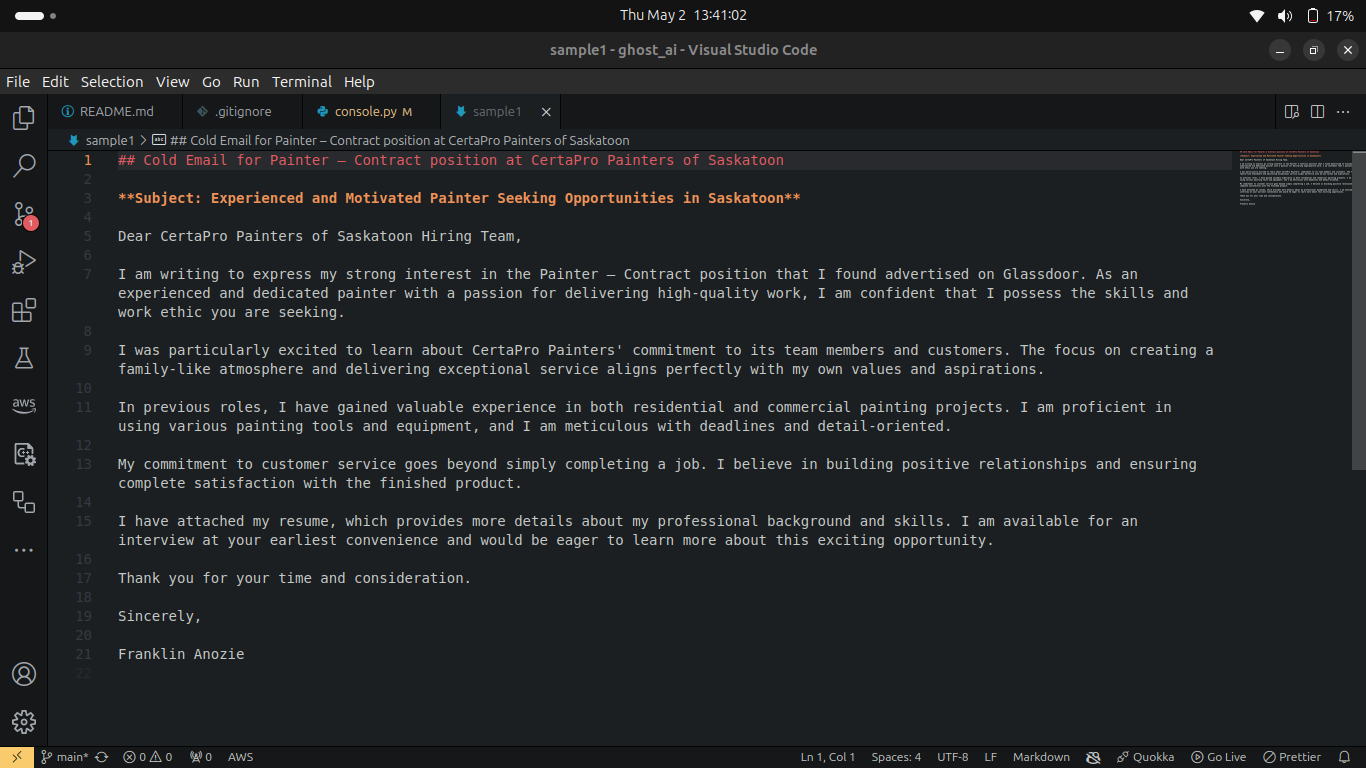Open the Search view in activity bar
The width and height of the screenshot is (1366, 768).
tap(24, 166)
